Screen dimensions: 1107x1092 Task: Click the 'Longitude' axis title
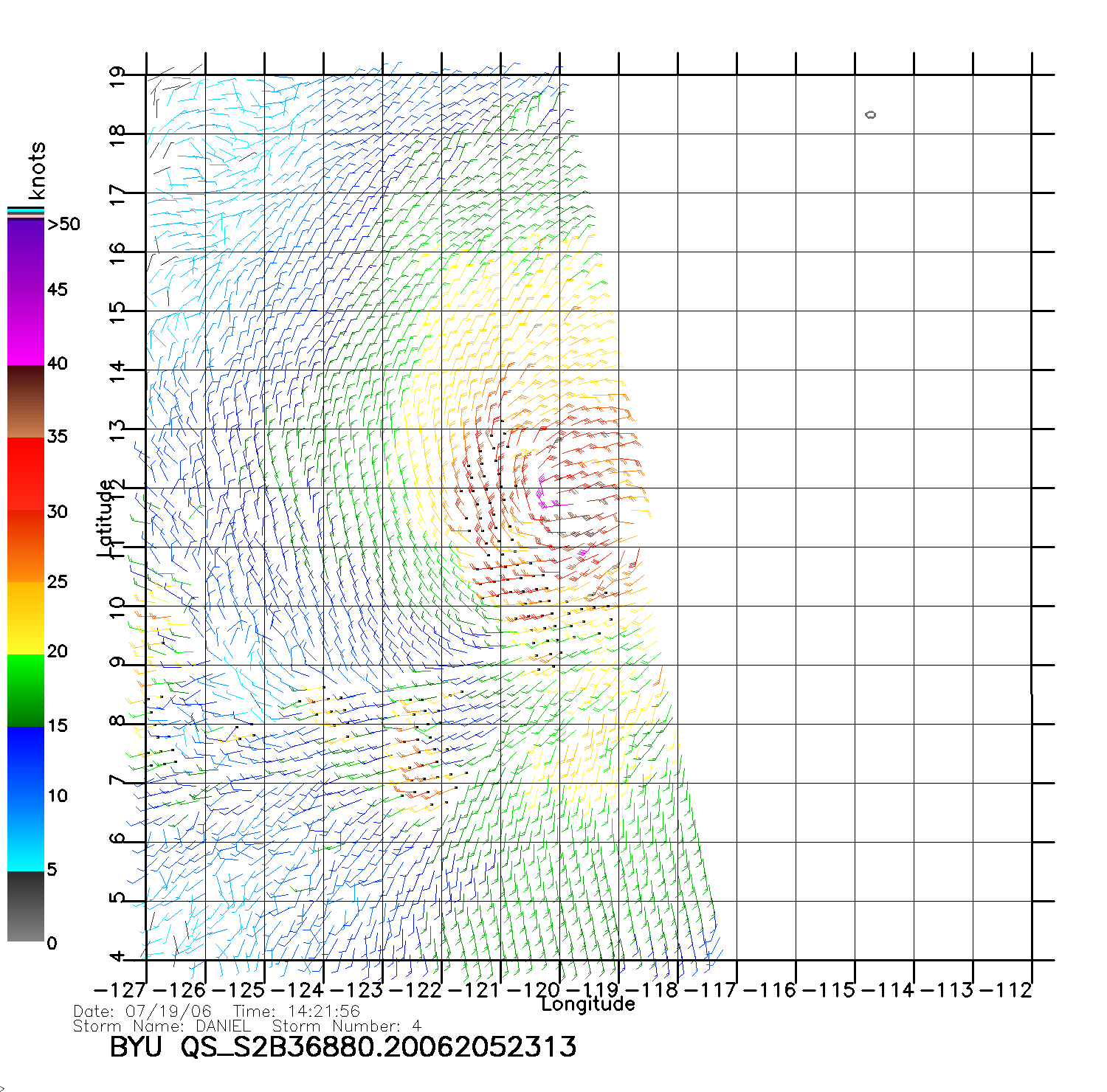(x=587, y=1004)
